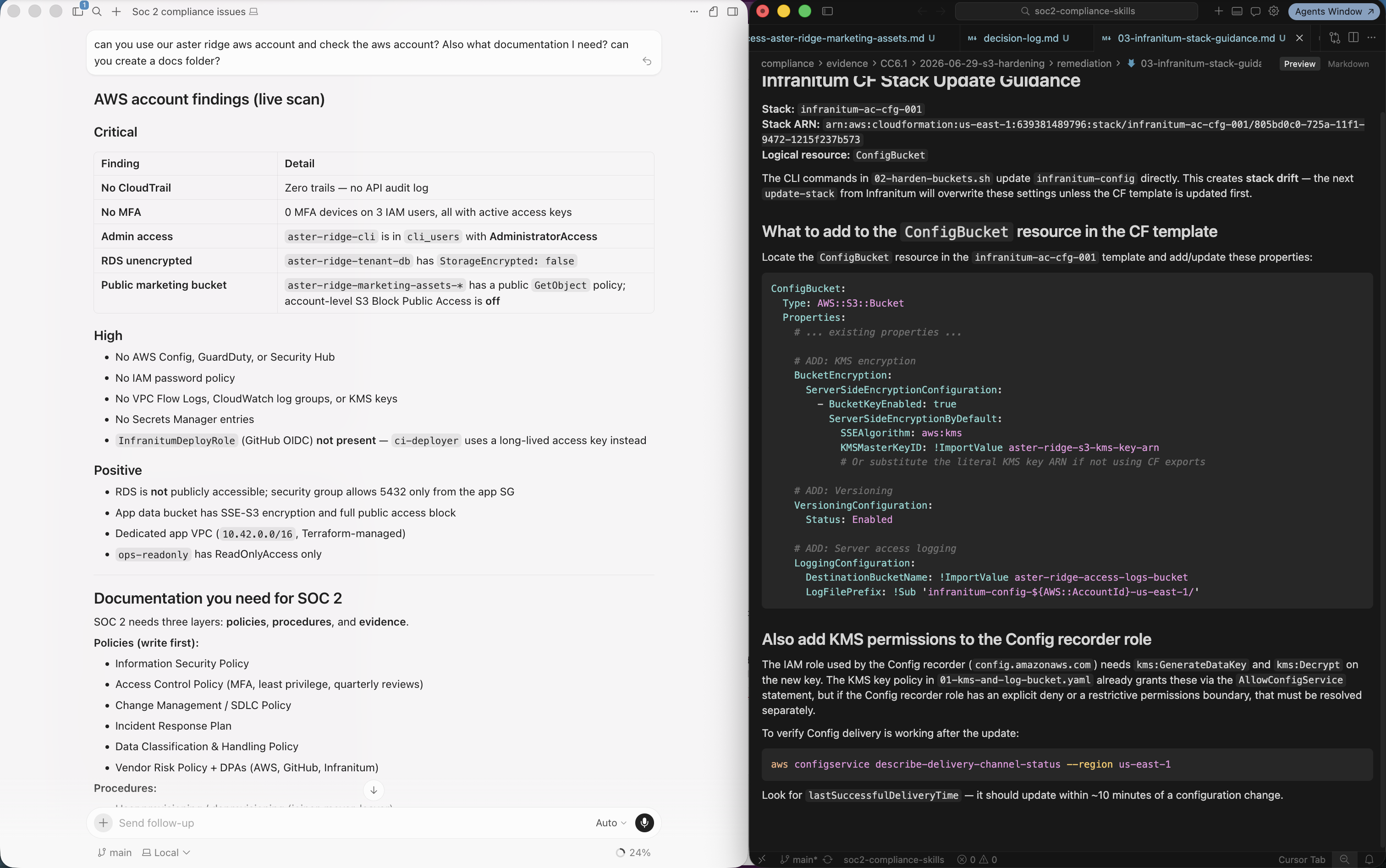
Task: Open the Agents Window button
Action: coord(1333,11)
